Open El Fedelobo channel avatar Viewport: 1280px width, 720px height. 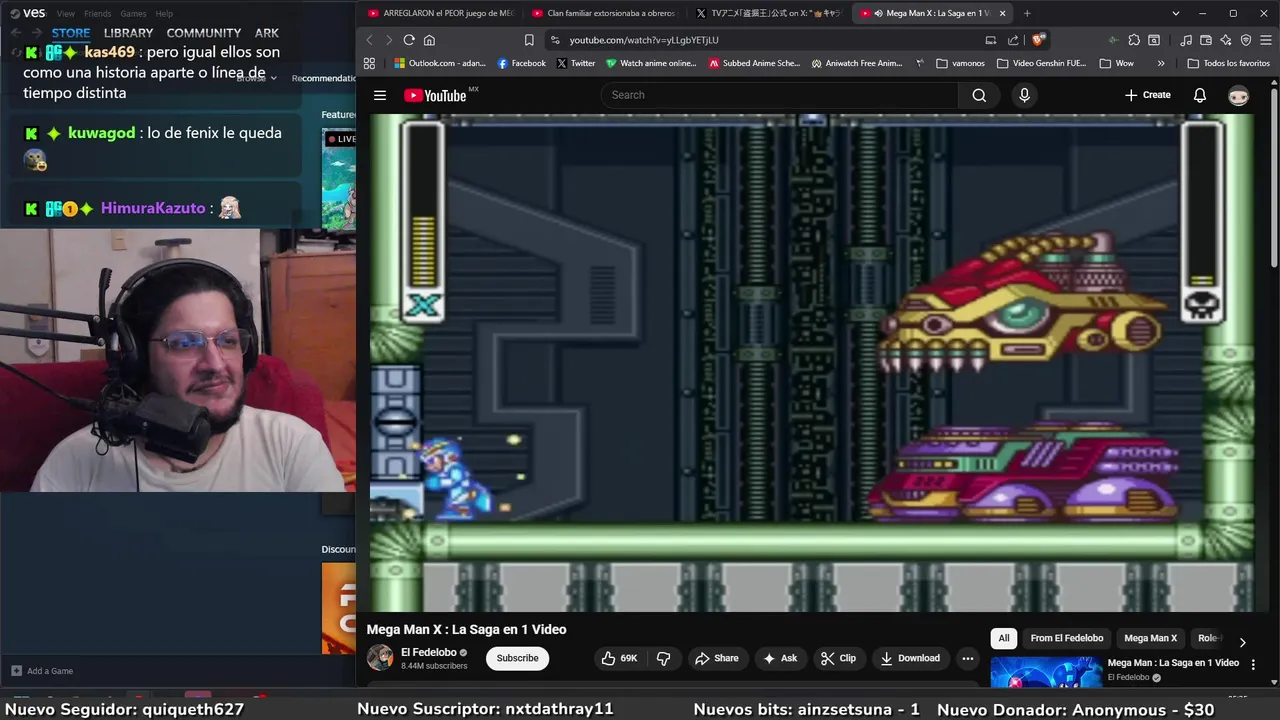[380, 657]
